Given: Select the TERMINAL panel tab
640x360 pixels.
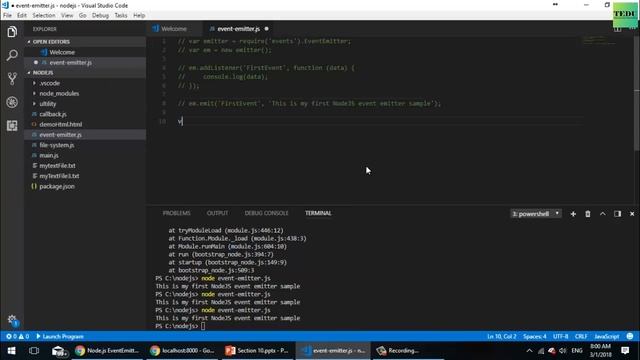Looking at the screenshot, I should [x=318, y=213].
